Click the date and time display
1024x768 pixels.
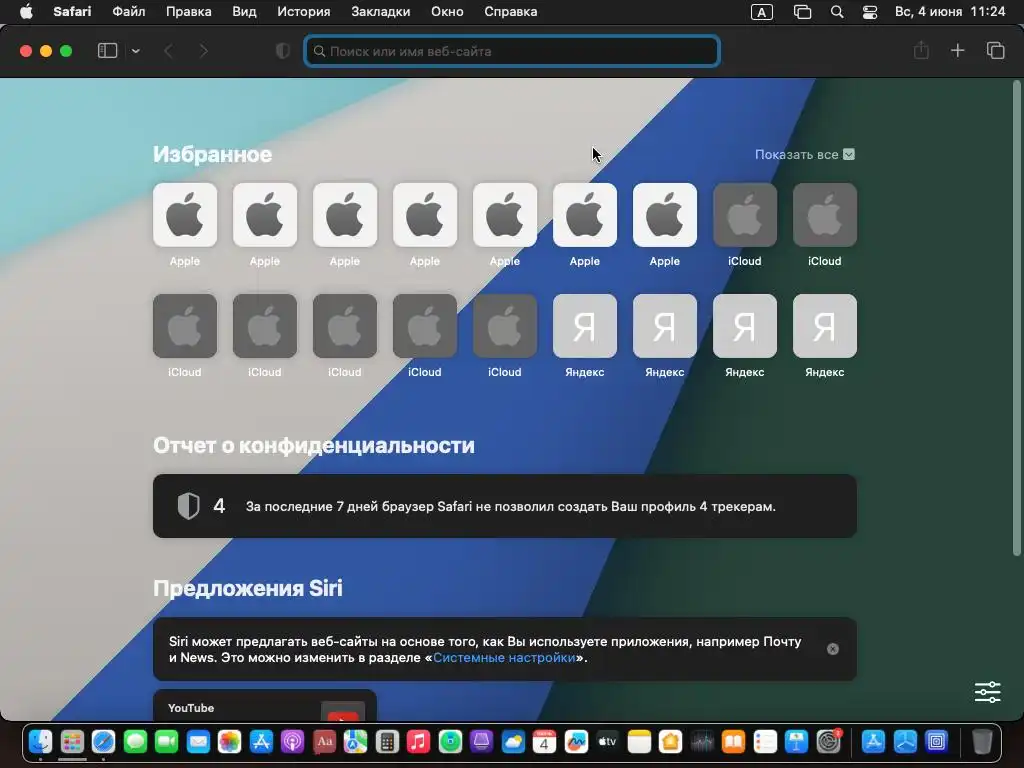(950, 12)
